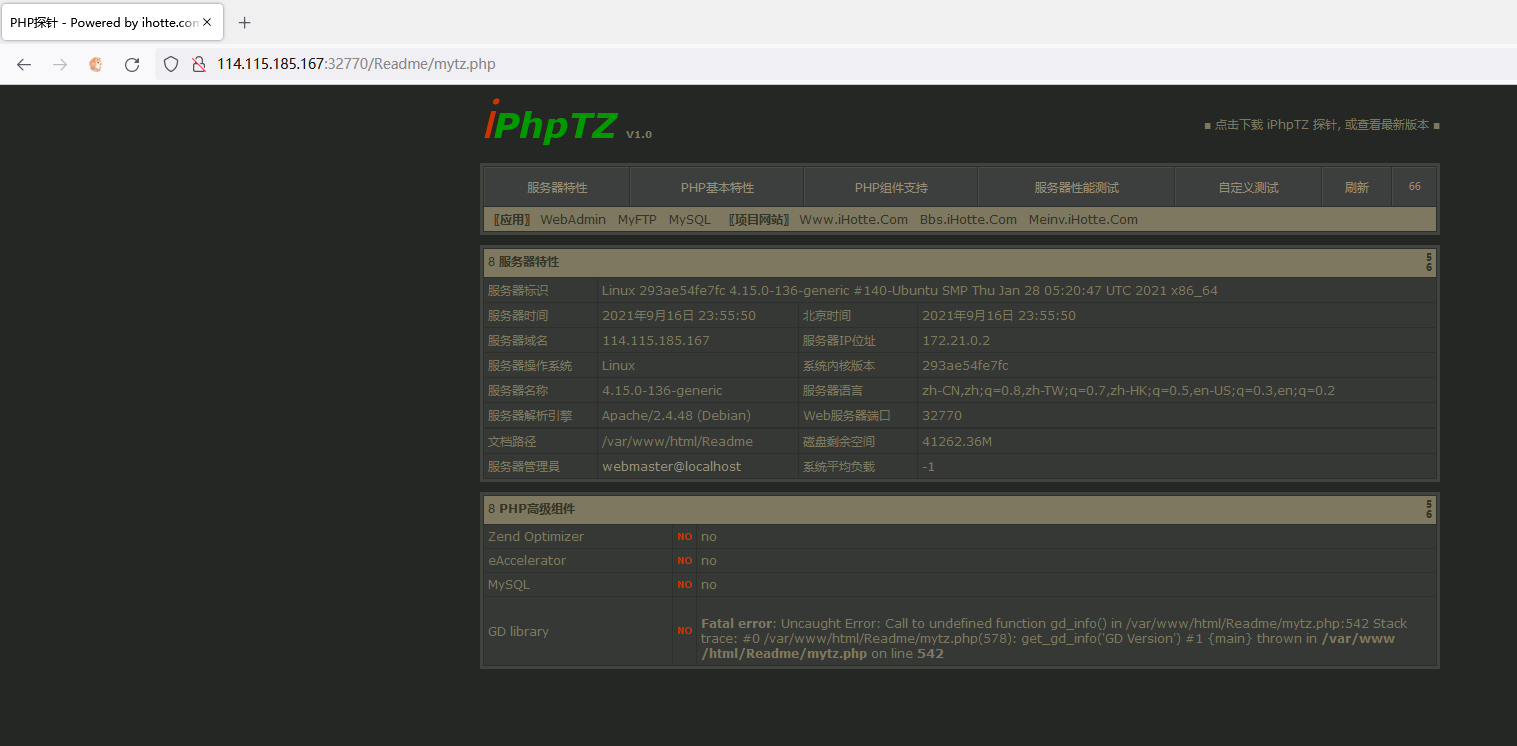Open the WebAdmin application link
The image size is (1517, 746).
point(573,220)
